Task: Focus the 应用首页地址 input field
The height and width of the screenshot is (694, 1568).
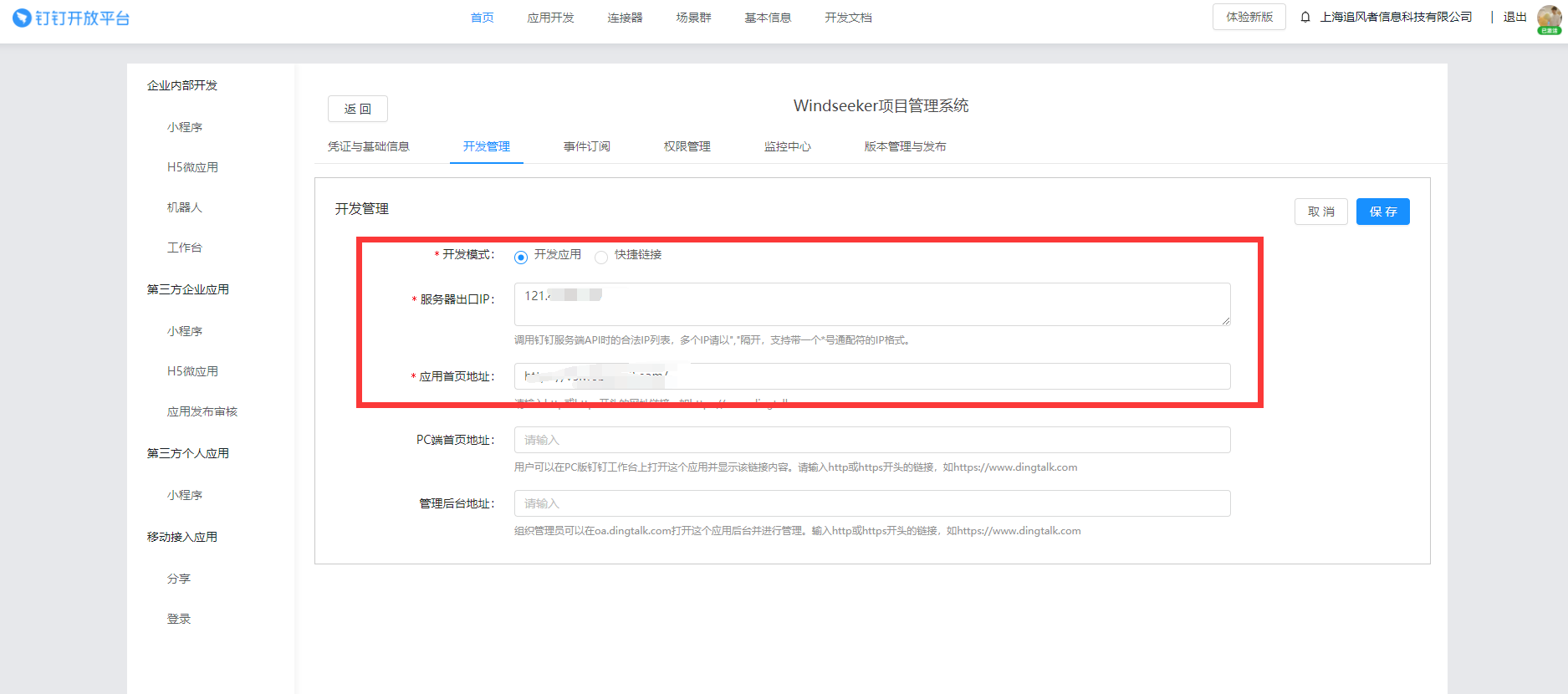Action: [x=872, y=376]
